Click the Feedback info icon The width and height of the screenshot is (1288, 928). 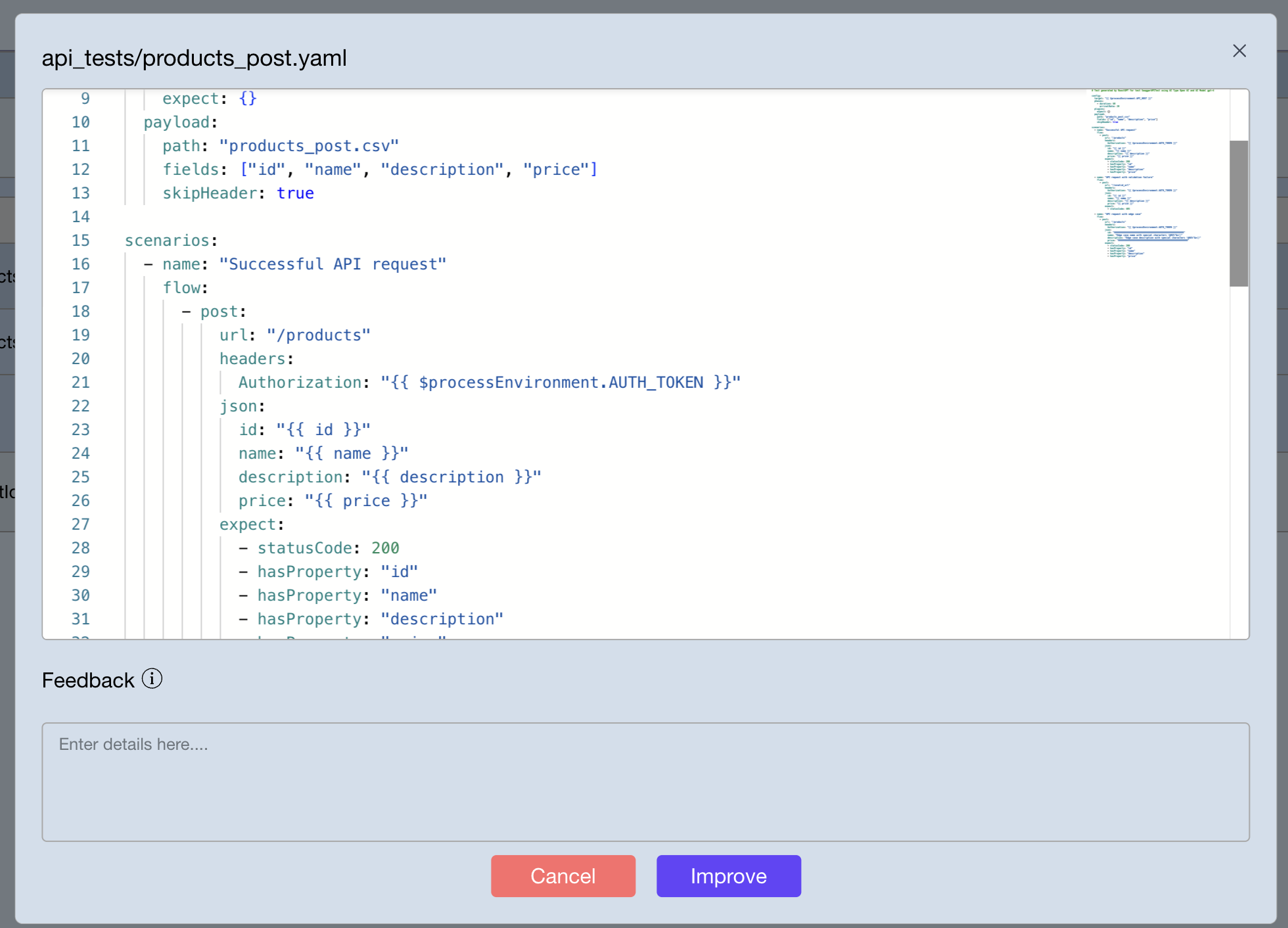(x=152, y=678)
